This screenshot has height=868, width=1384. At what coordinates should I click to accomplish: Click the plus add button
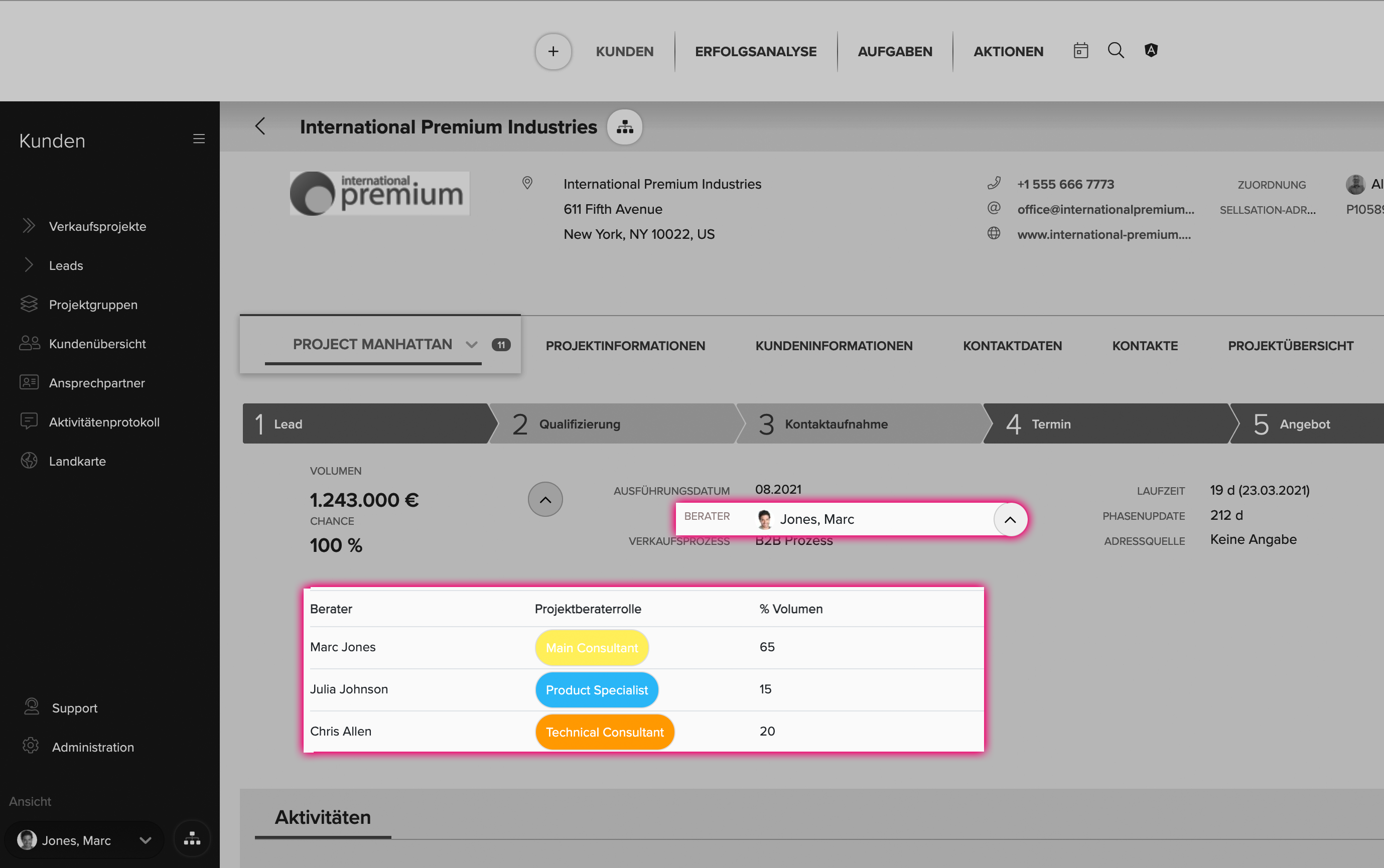pyautogui.click(x=553, y=52)
